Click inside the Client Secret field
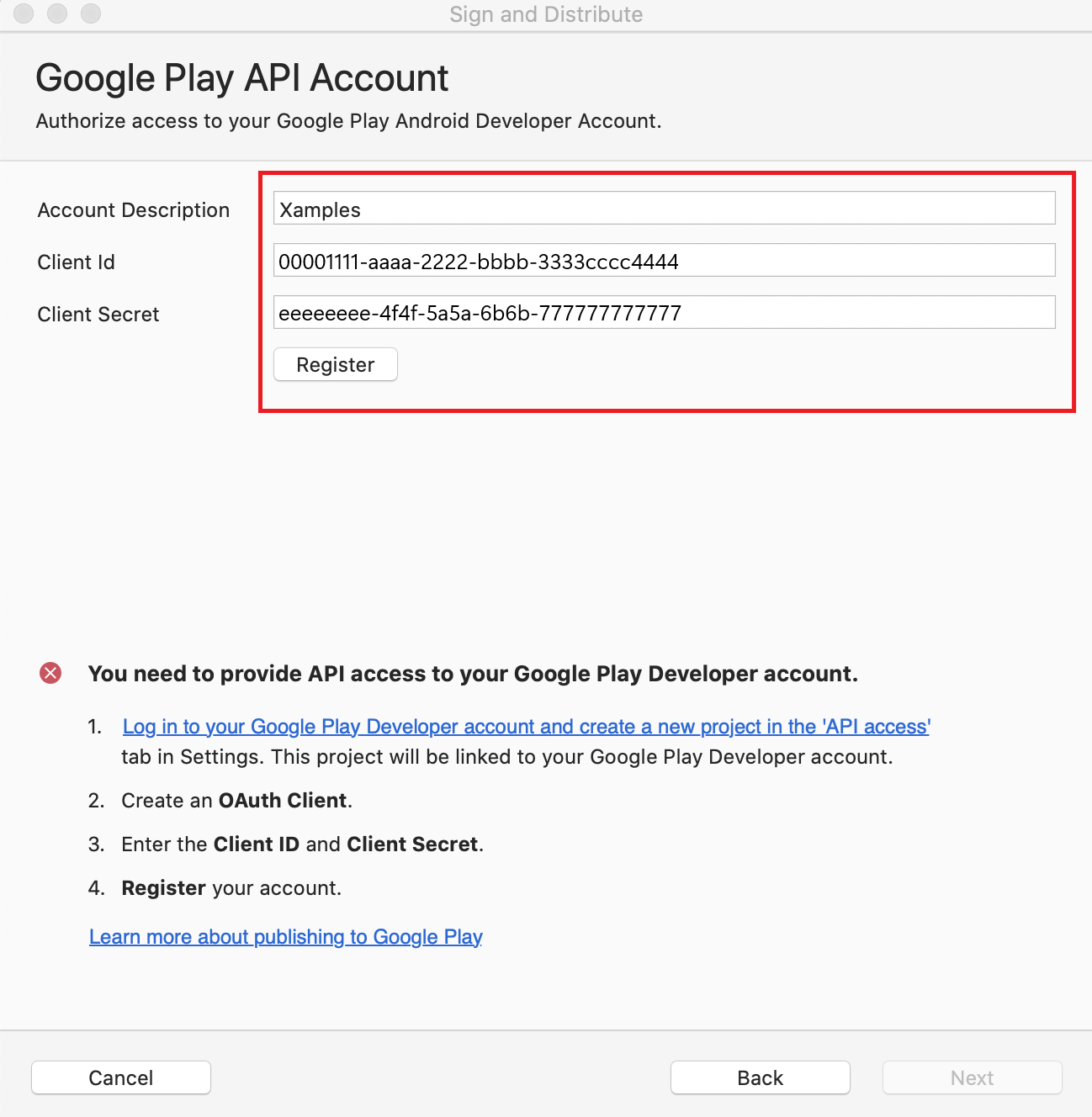Screen dimensions: 1092x1117 [x=663, y=313]
